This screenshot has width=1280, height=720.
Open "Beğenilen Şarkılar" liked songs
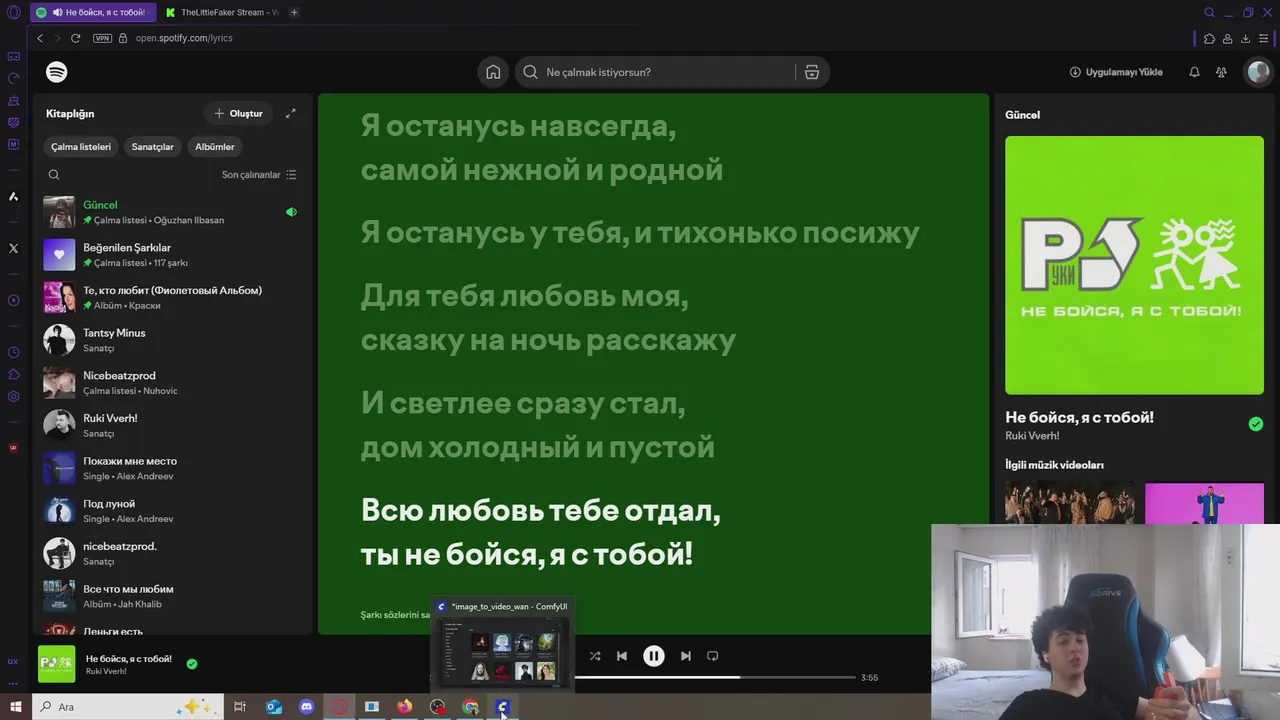pyautogui.click(x=171, y=255)
